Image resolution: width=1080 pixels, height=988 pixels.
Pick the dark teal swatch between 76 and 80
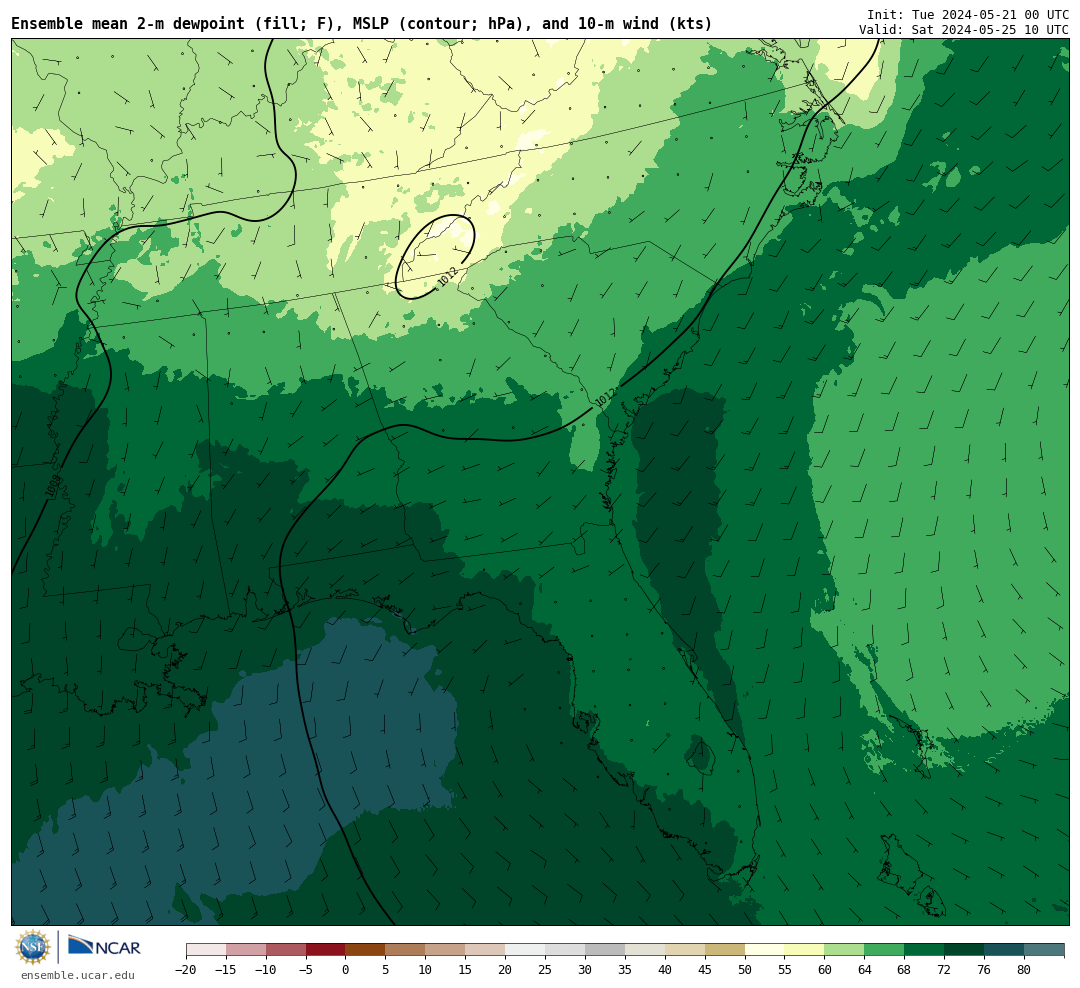tap(1005, 950)
